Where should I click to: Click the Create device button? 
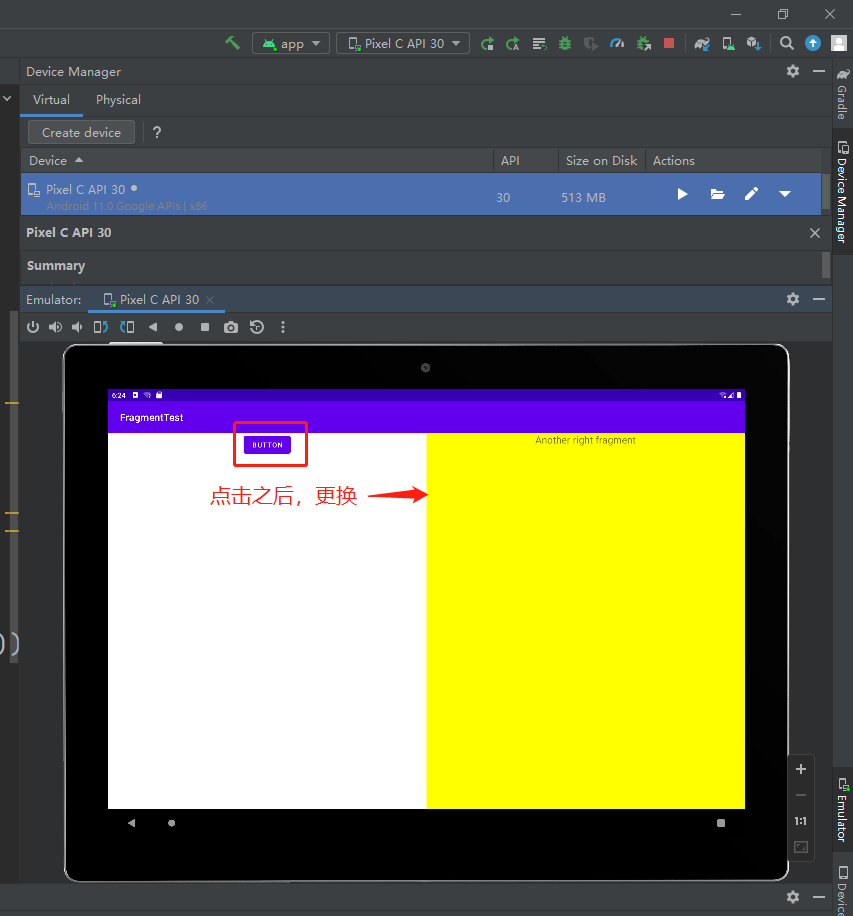click(x=81, y=133)
